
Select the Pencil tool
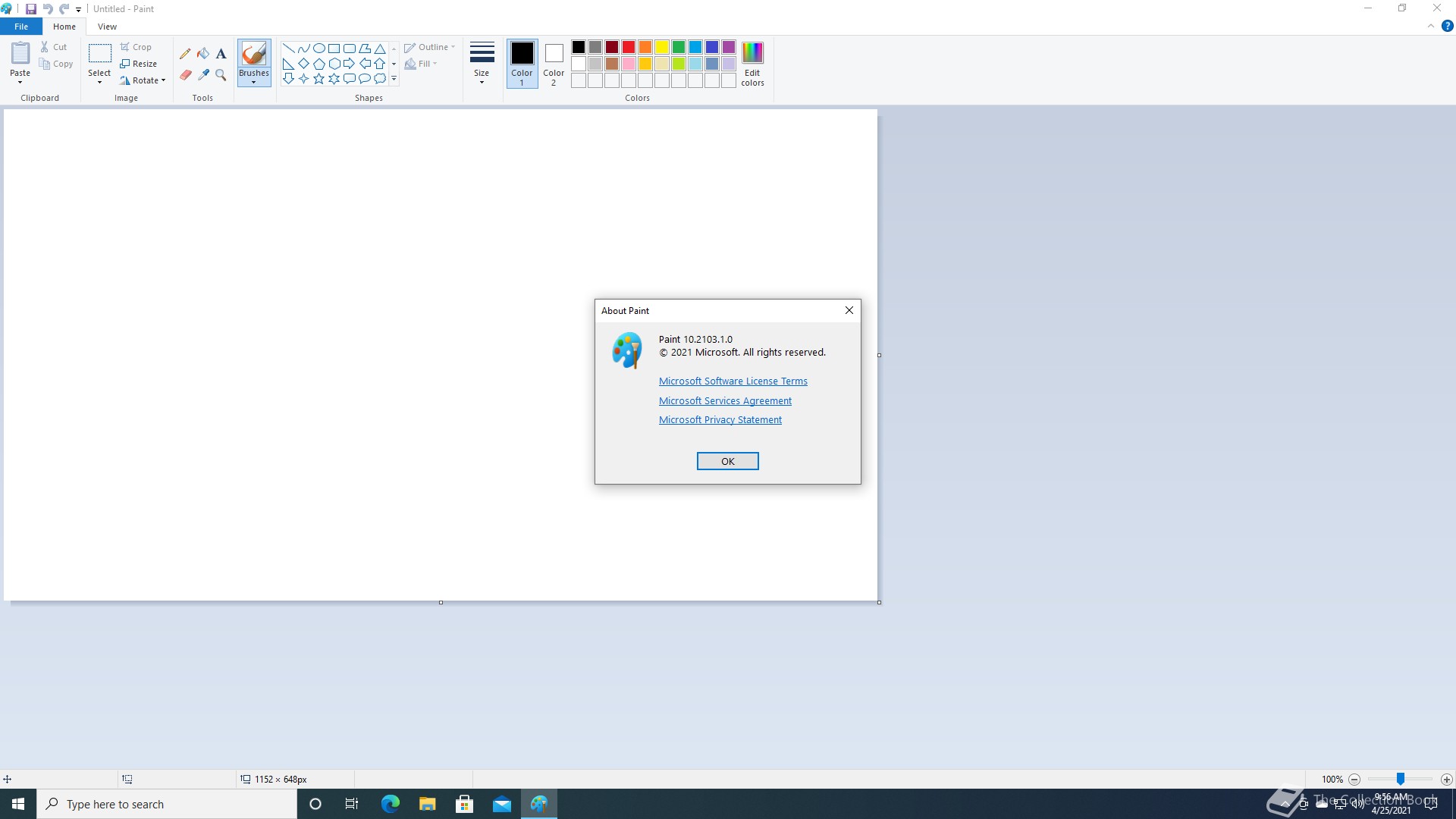click(x=185, y=54)
